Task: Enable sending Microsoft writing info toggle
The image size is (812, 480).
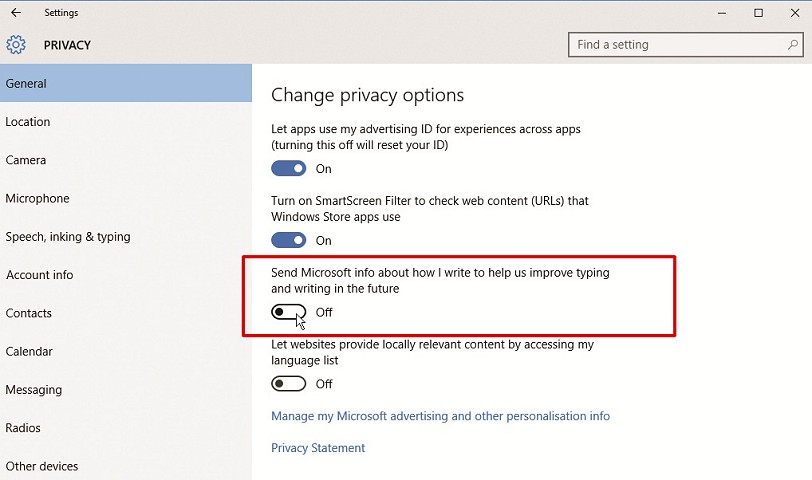Action: [x=288, y=312]
